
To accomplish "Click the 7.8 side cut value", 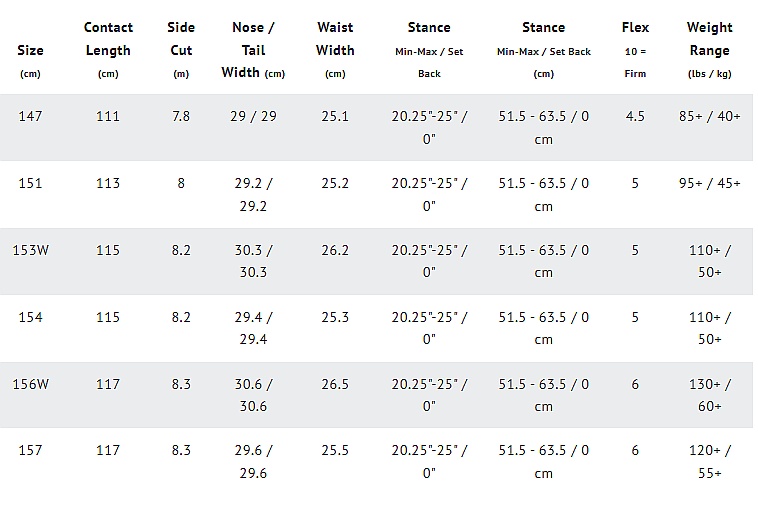I will 181,117.
